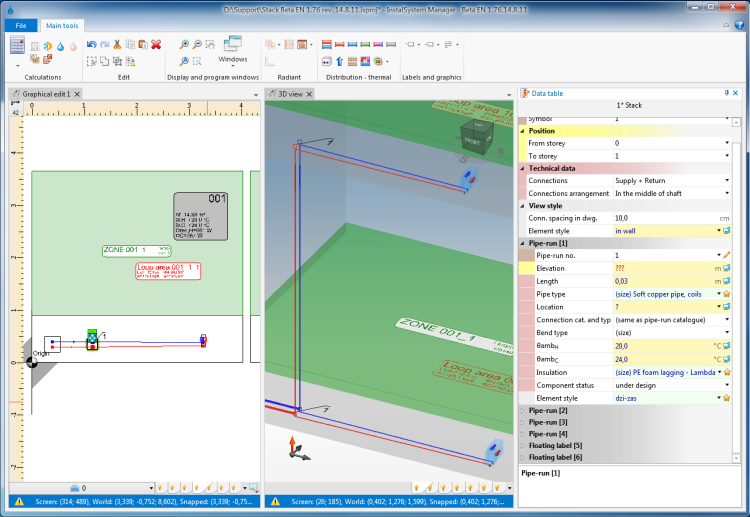Collapse the View style section
Image resolution: width=750 pixels, height=517 pixels.
(x=522, y=206)
